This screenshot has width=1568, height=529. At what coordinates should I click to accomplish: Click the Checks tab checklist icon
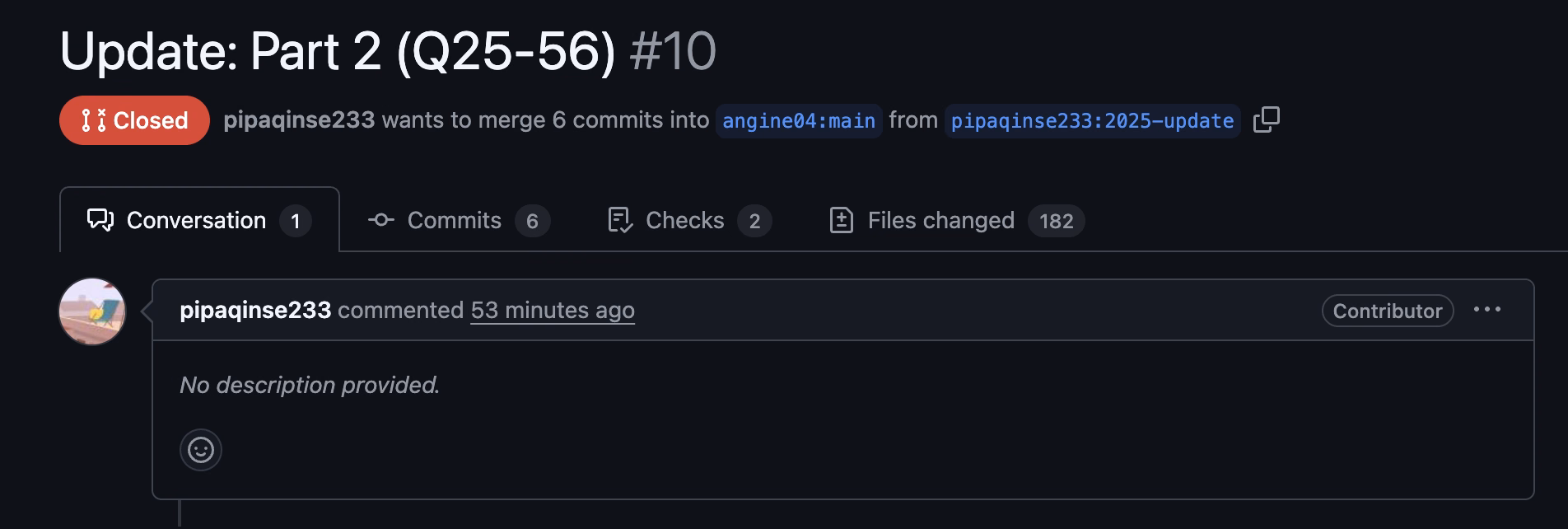click(619, 220)
